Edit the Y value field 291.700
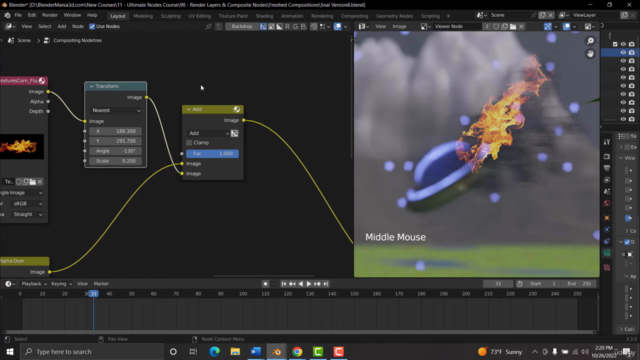 pyautogui.click(x=116, y=141)
